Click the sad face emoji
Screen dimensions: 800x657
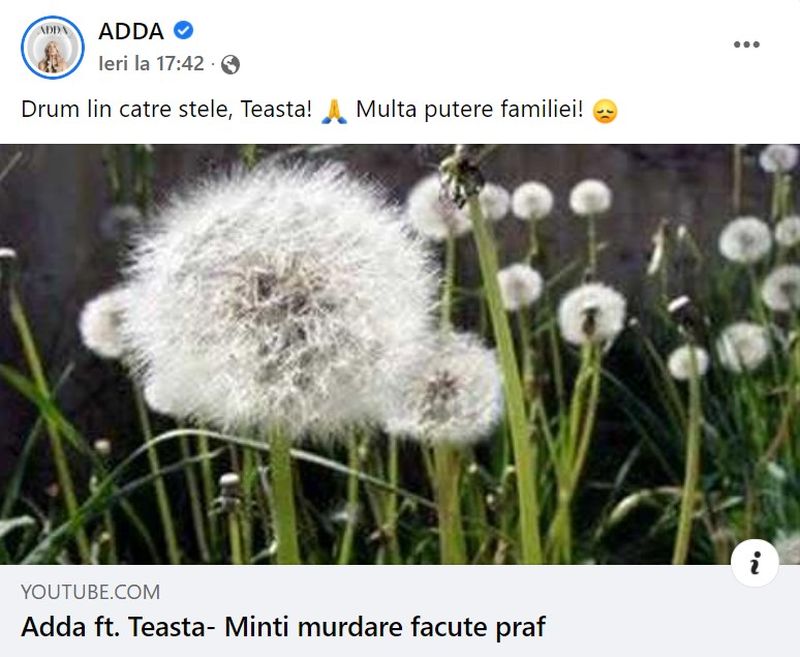click(605, 111)
